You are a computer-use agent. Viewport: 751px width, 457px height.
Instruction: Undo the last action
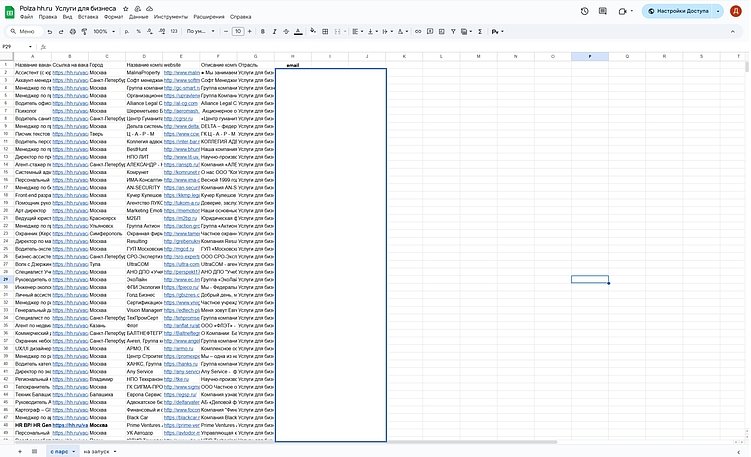[x=49, y=32]
